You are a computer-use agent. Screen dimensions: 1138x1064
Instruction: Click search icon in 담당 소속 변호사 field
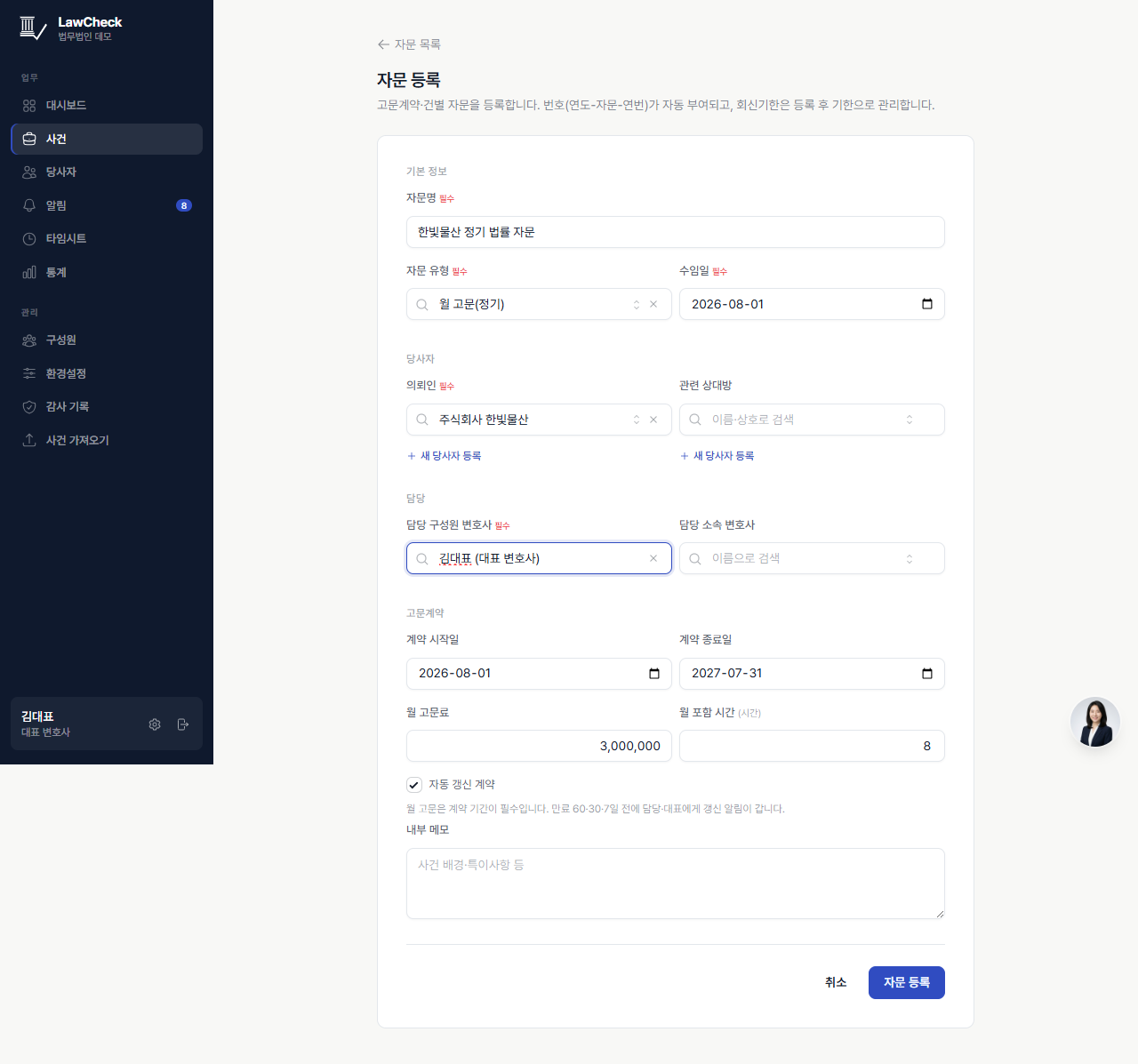(x=695, y=558)
